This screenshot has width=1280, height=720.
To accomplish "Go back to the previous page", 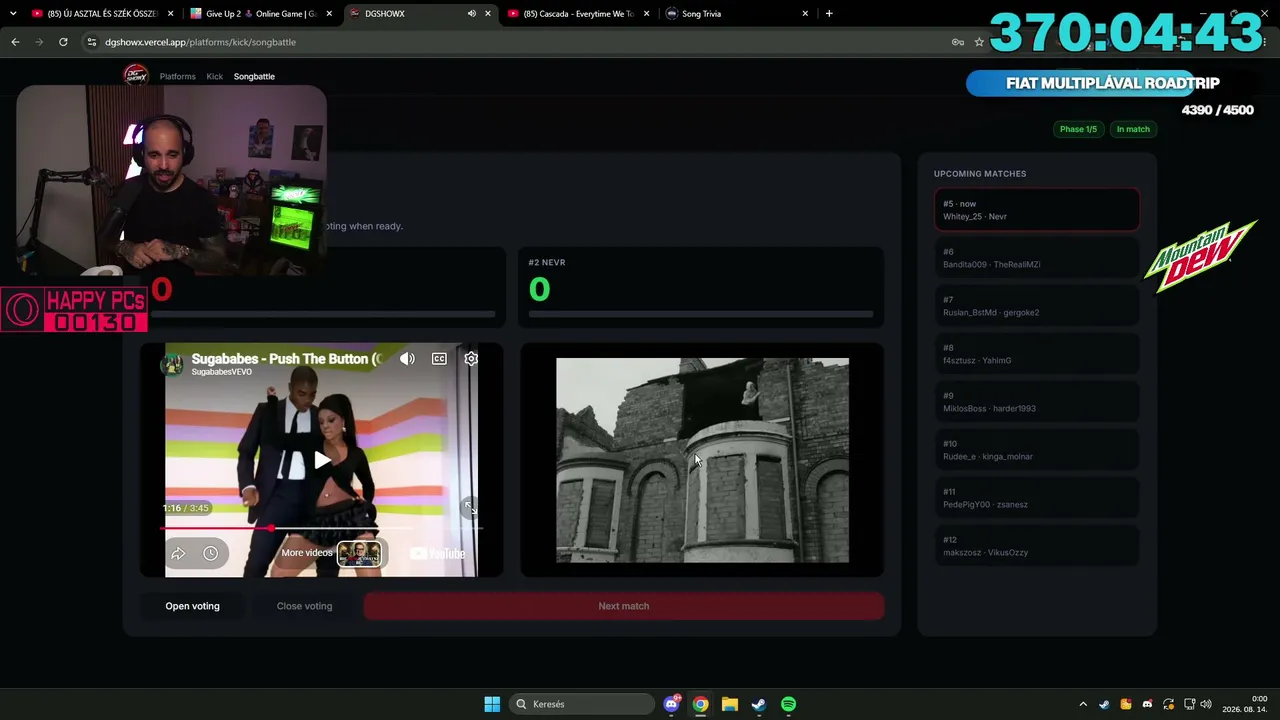I will coord(15,42).
